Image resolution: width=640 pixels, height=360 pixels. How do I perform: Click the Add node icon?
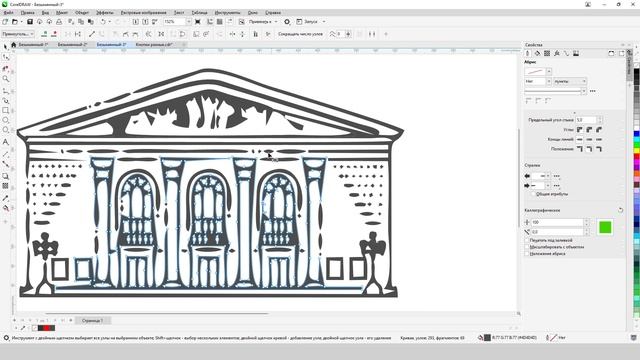[x=44, y=34]
